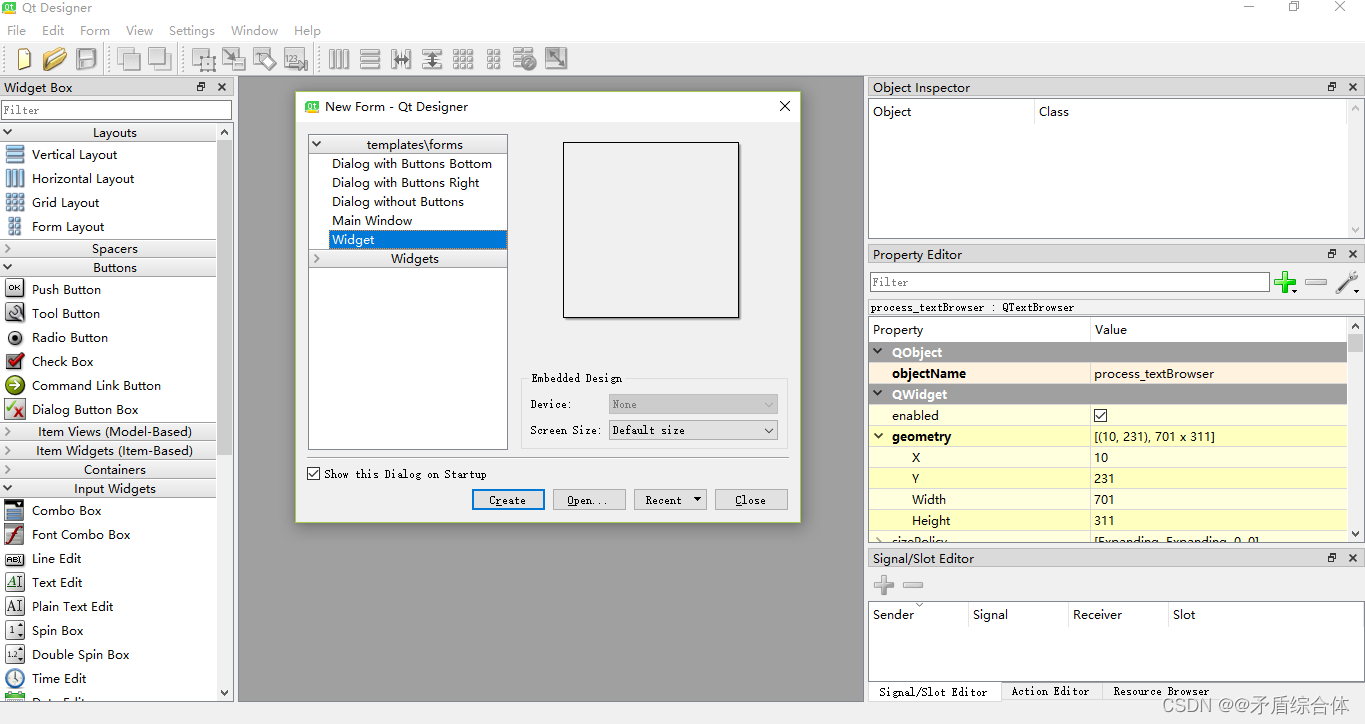Select Vertical Layout icon in Widget Box
The image size is (1365, 724).
pyautogui.click(x=15, y=154)
